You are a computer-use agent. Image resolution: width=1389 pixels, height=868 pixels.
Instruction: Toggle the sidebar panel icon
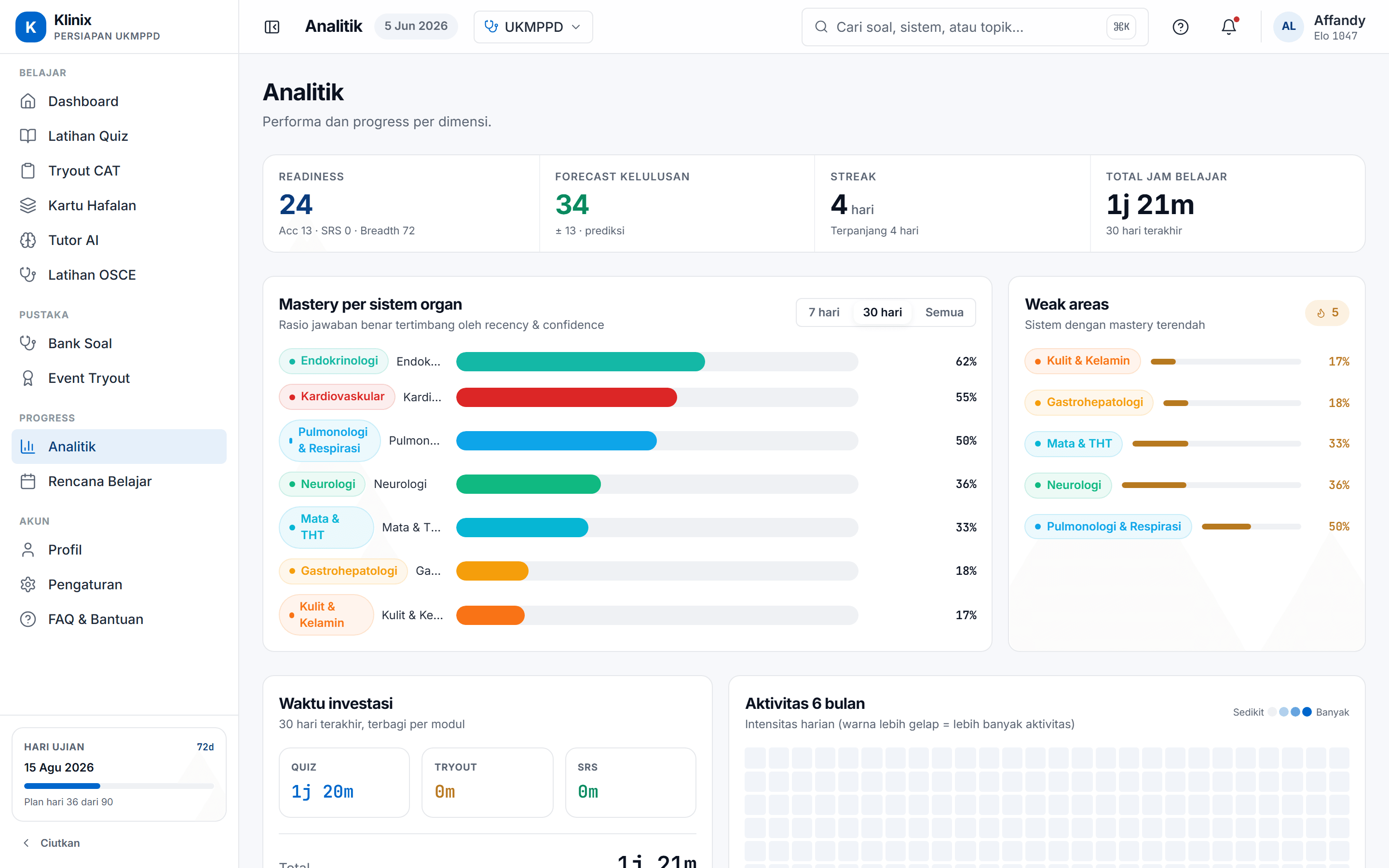pos(272,27)
